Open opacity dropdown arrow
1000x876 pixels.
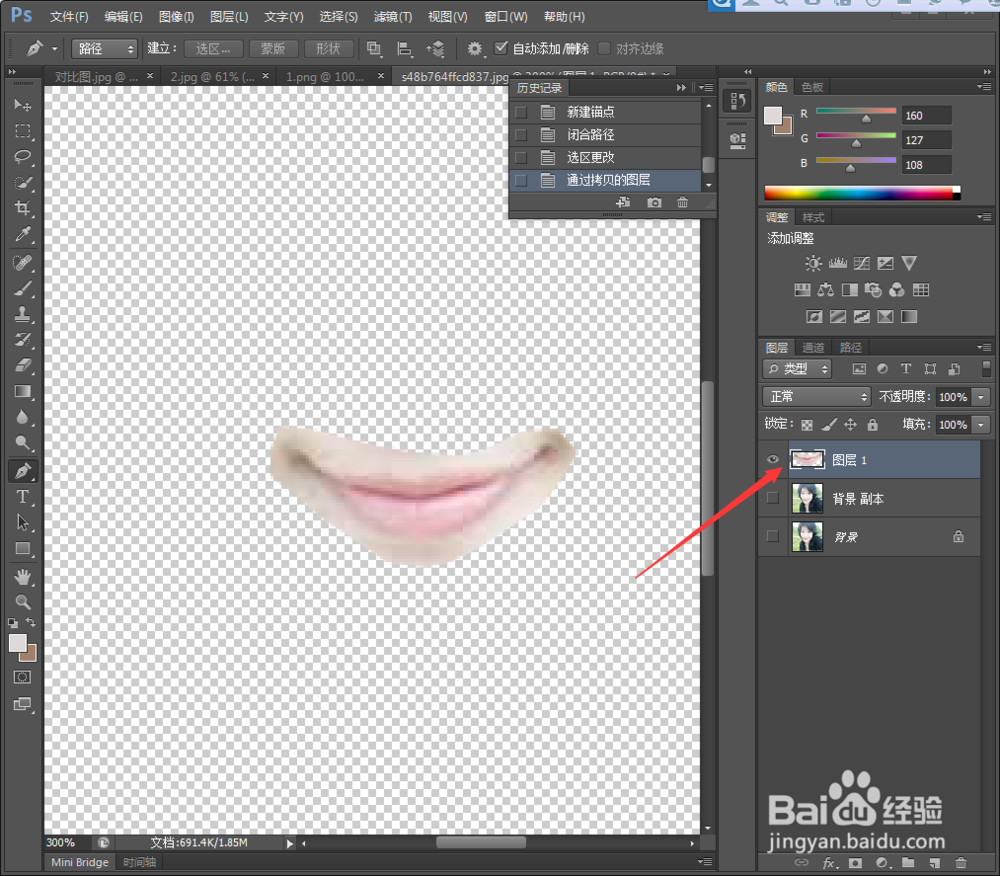981,397
